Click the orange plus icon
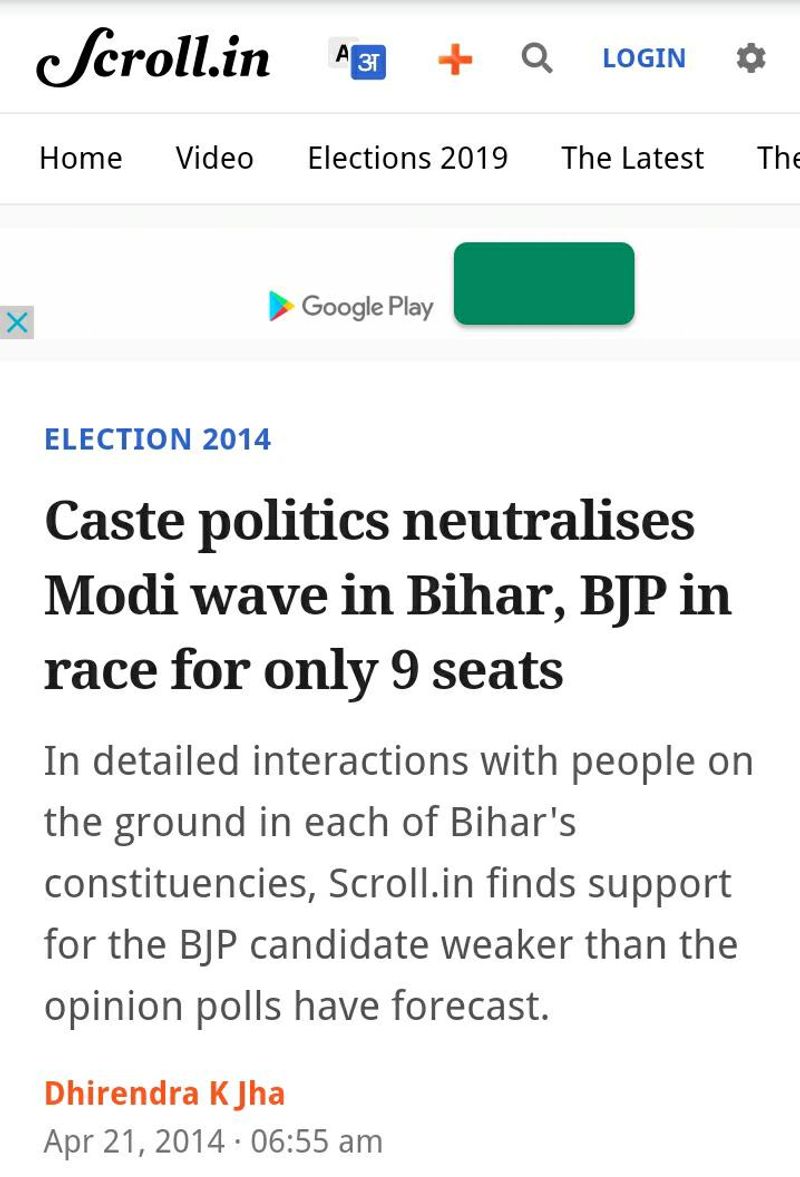This screenshot has height=1177, width=800. click(x=455, y=60)
